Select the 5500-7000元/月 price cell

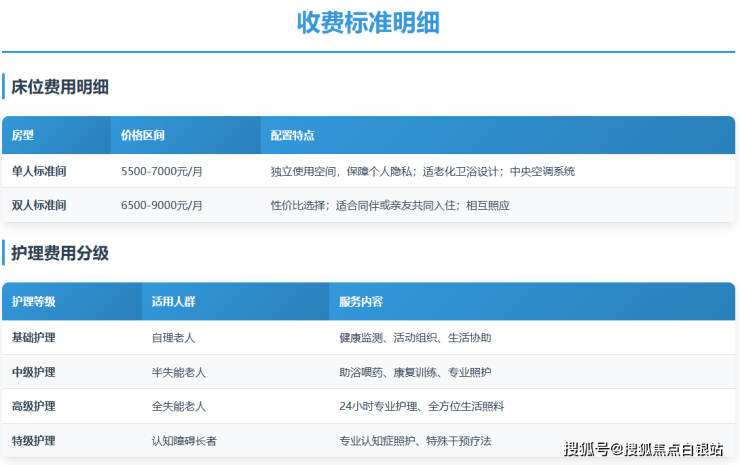pyautogui.click(x=162, y=171)
